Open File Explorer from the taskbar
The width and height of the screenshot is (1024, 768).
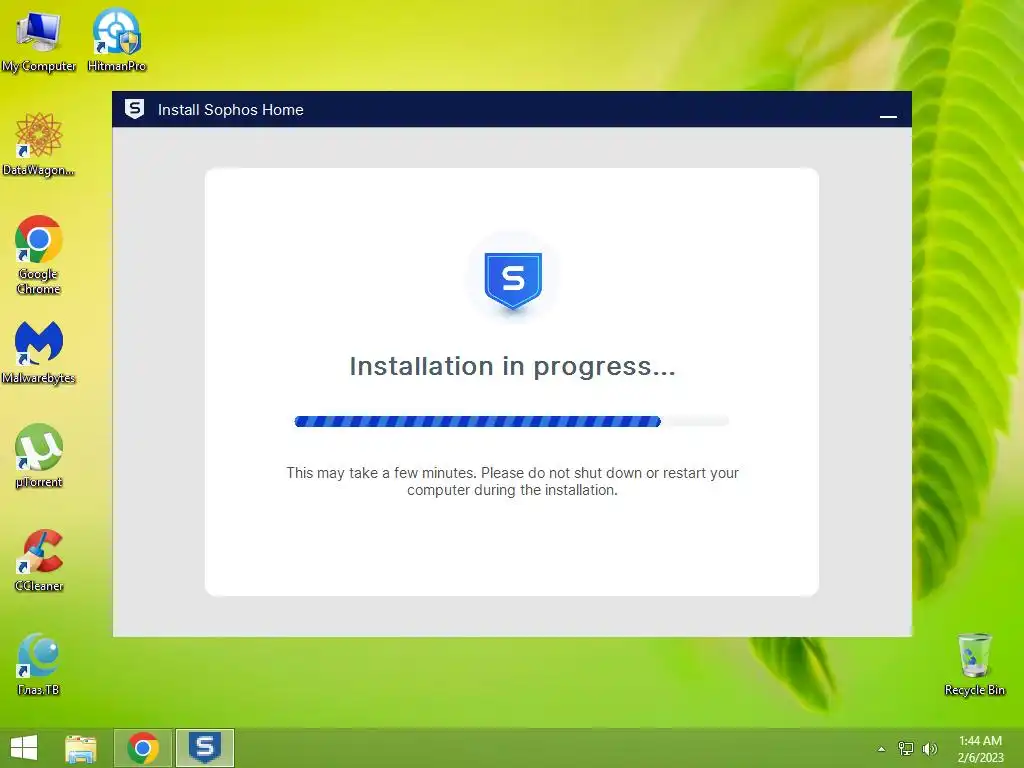(81, 748)
